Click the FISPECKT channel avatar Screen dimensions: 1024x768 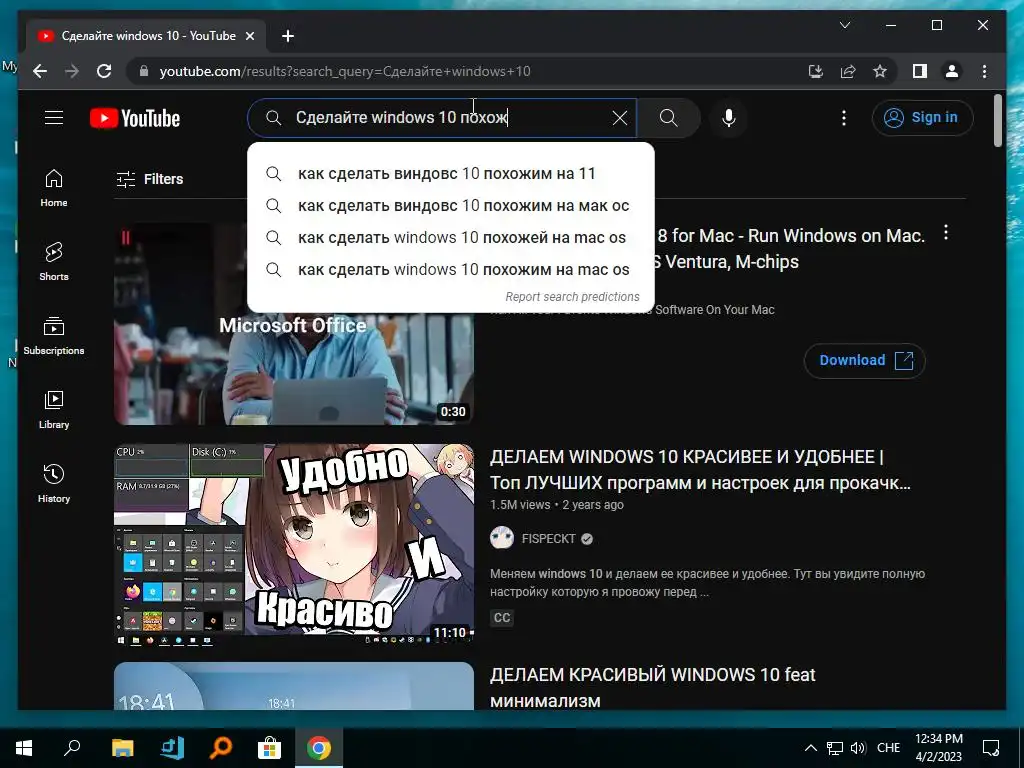502,538
